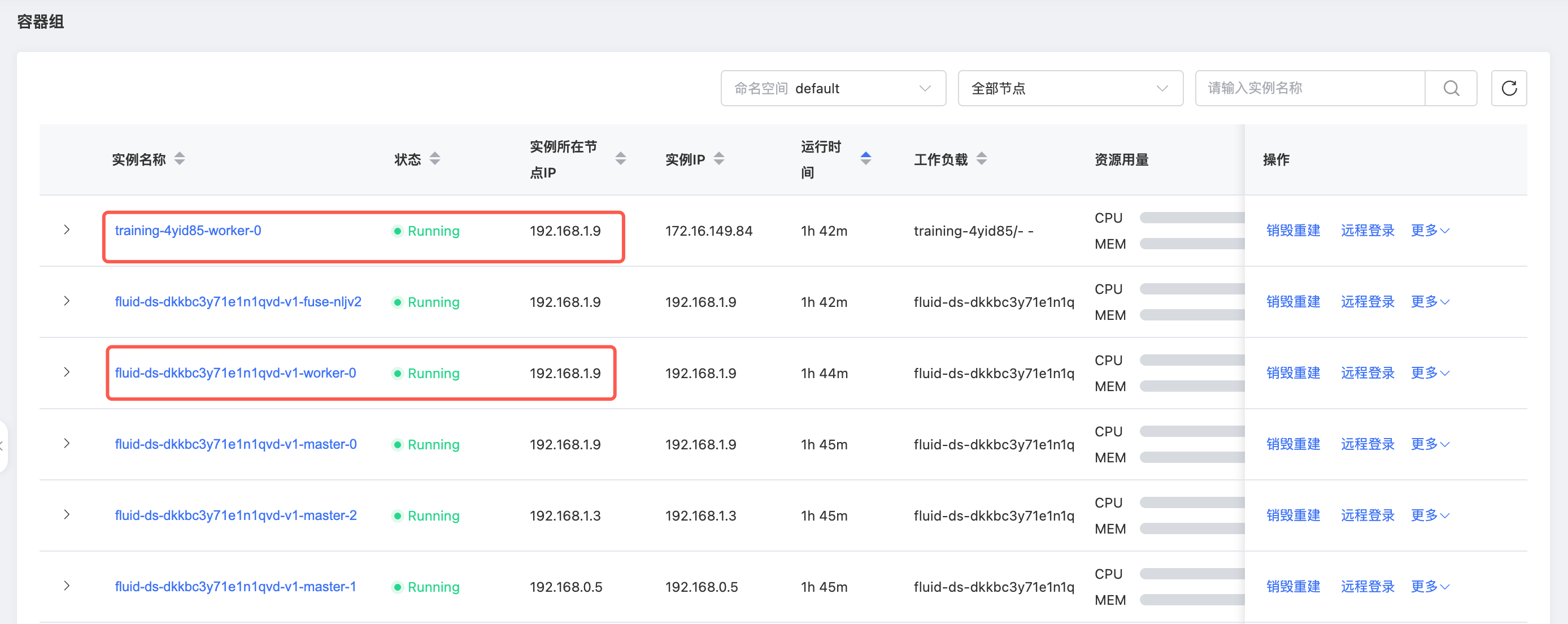
Task: Sort by status column arrows
Action: pyautogui.click(x=434, y=159)
